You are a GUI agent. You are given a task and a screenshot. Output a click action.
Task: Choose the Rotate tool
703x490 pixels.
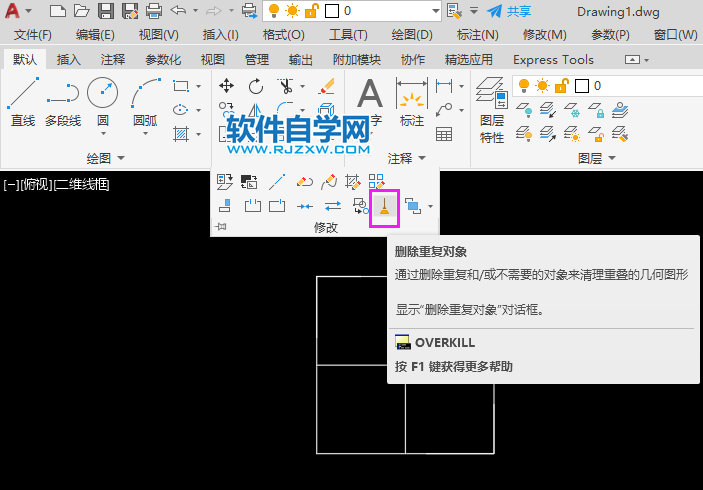[x=256, y=86]
